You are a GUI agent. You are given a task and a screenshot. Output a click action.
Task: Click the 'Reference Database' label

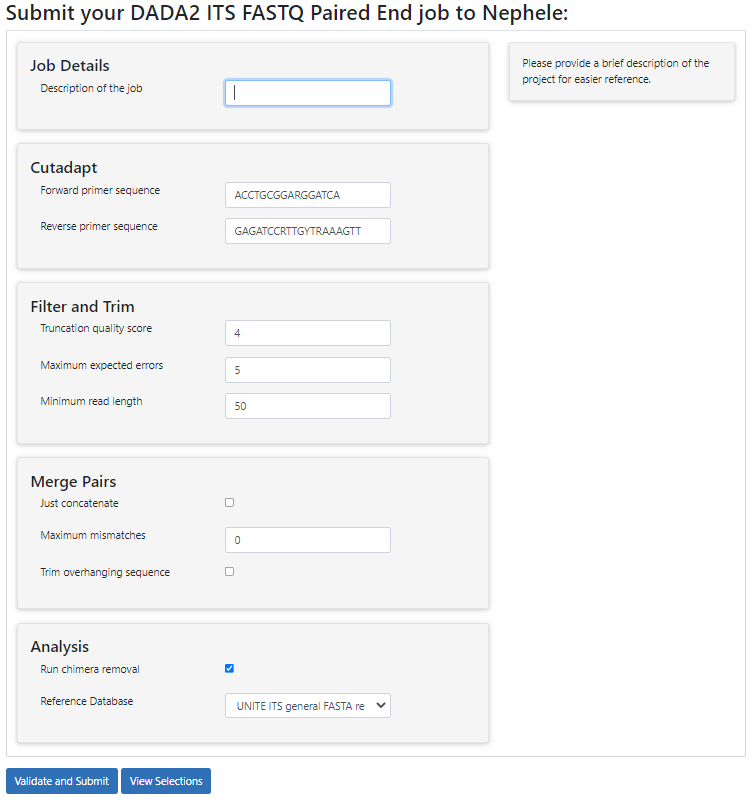87,701
